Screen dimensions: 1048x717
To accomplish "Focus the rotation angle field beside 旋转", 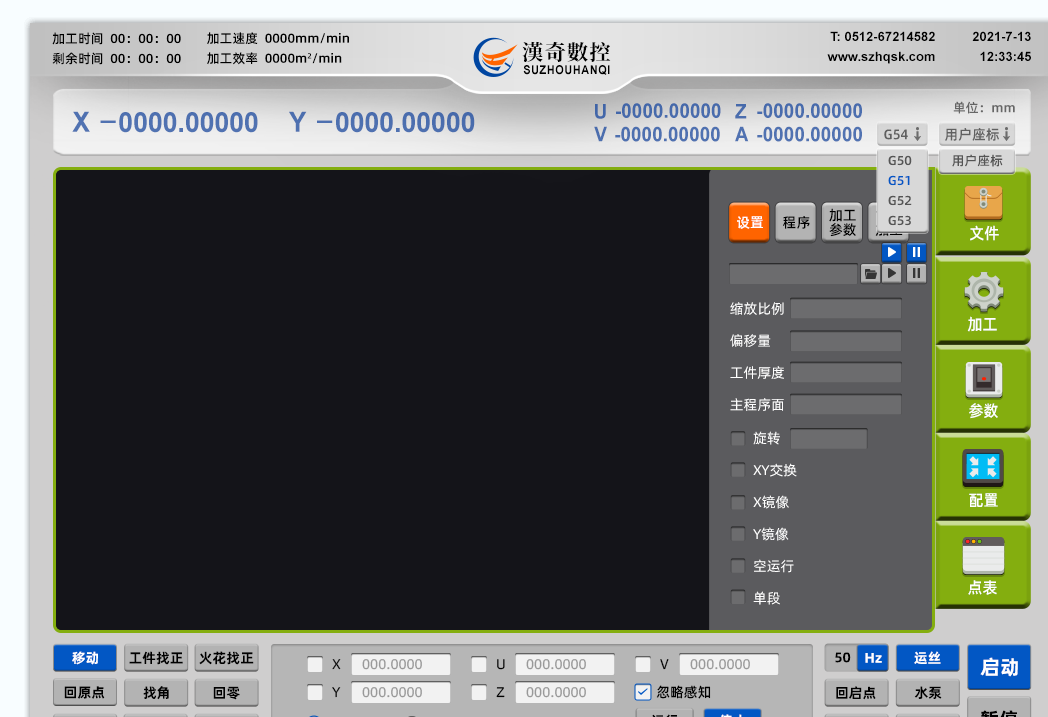I will point(829,438).
